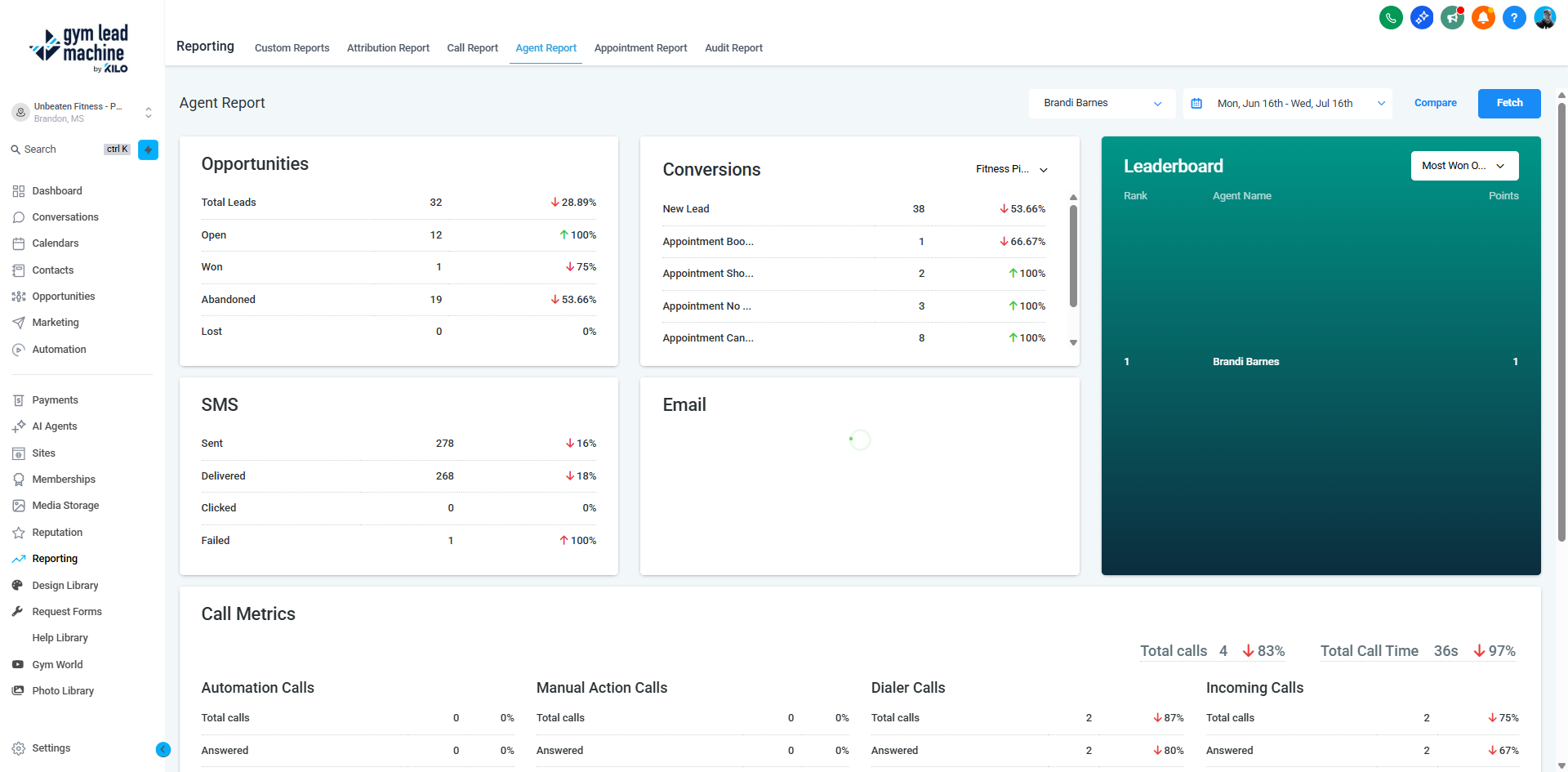Click the Fetch button
The width and height of the screenshot is (1568, 772).
[x=1509, y=103]
